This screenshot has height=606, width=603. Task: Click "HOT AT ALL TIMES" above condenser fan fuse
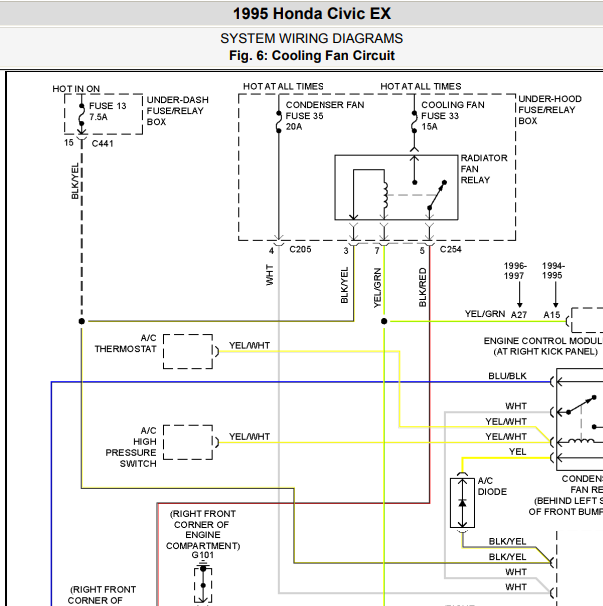point(283,86)
